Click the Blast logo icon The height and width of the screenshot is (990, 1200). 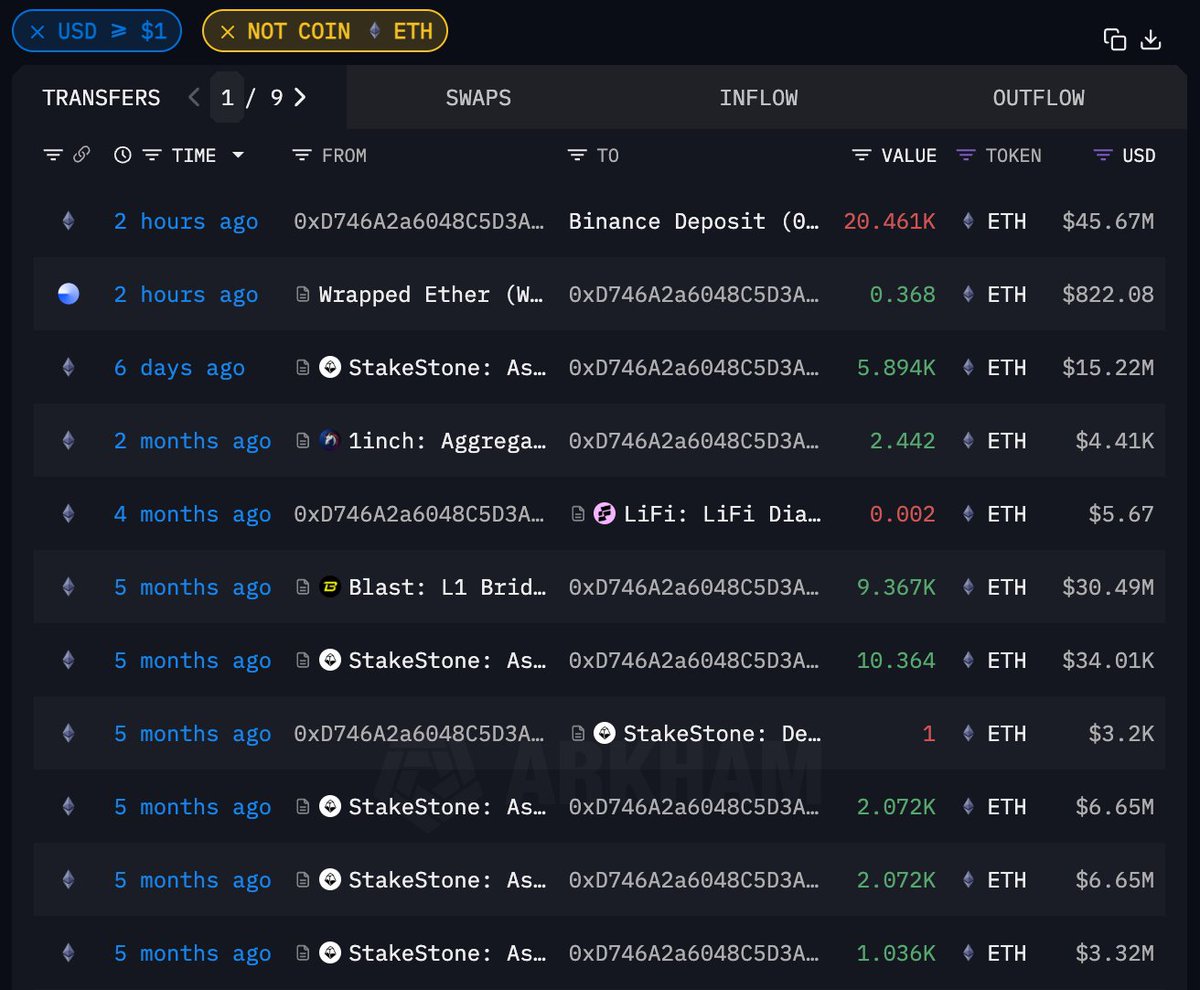click(330, 587)
